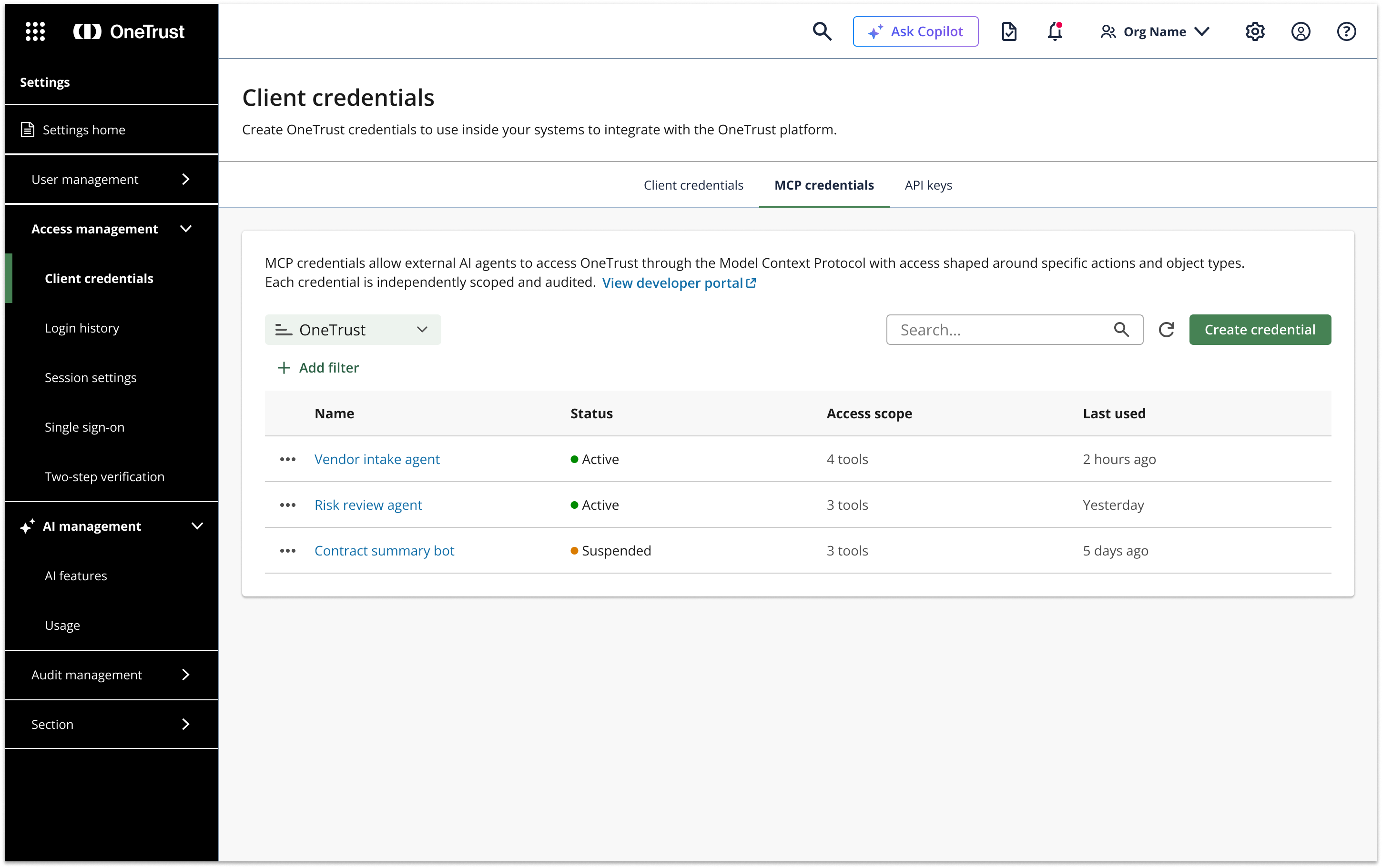Open actions menu for Risk review agent
This screenshot has height=868, width=1382.
[287, 505]
